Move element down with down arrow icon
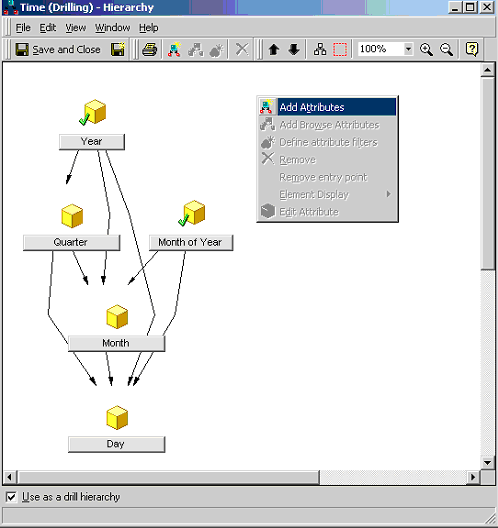 point(294,50)
